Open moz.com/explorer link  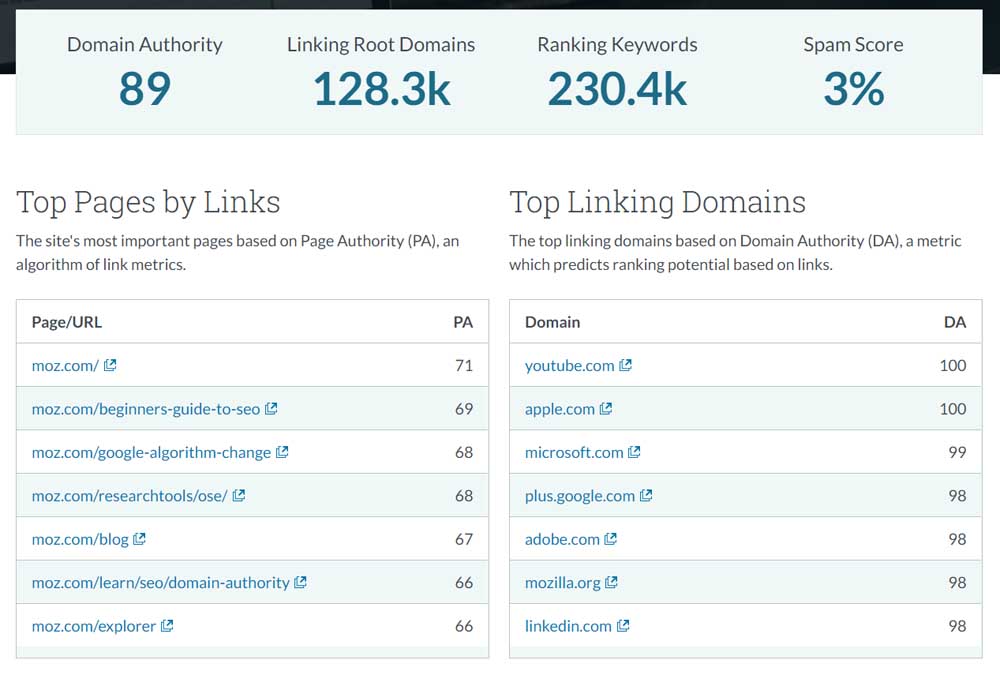point(94,626)
